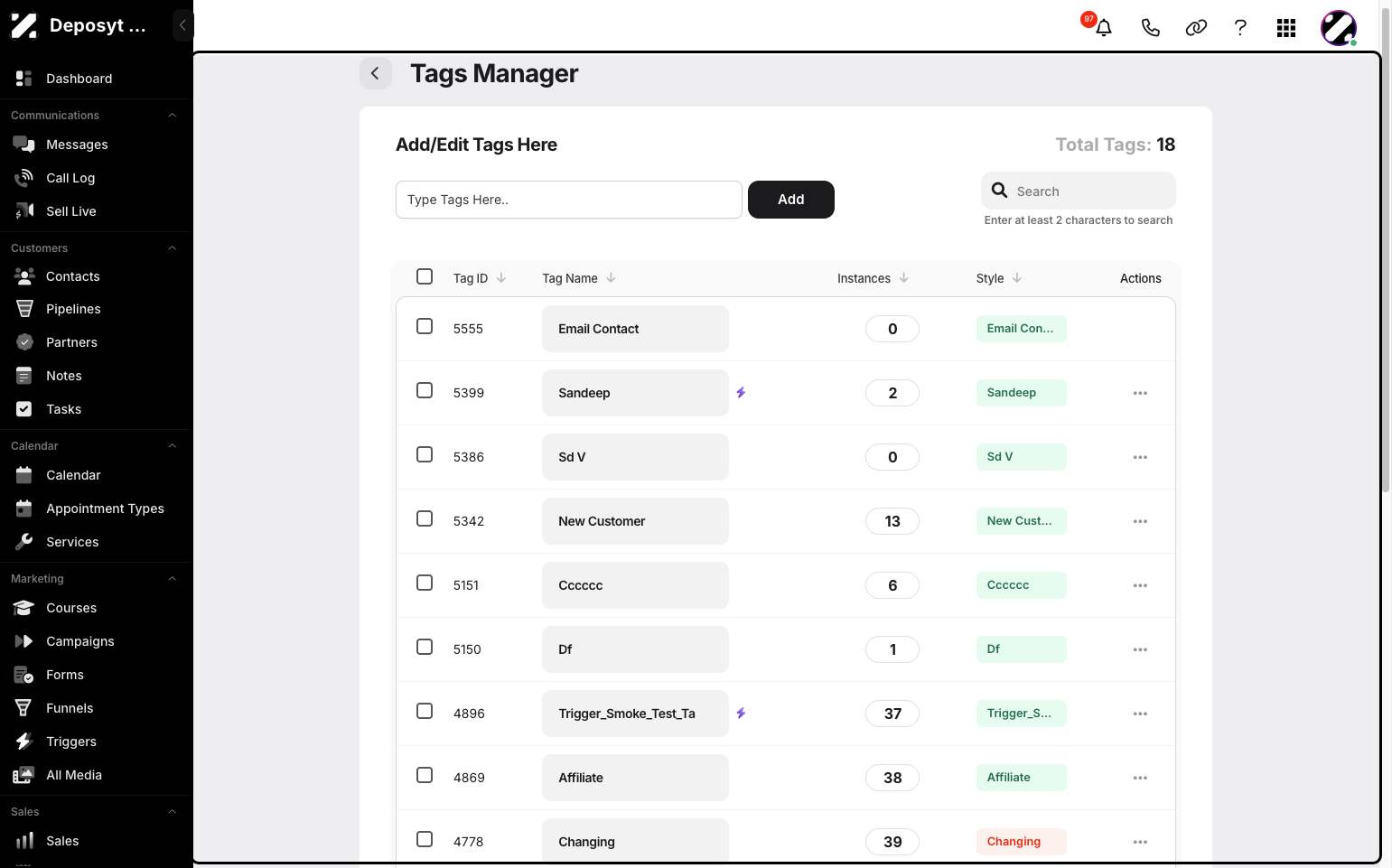Collapse the Calendar sidebar section
Viewport: 1392px width, 868px height.
(x=172, y=445)
